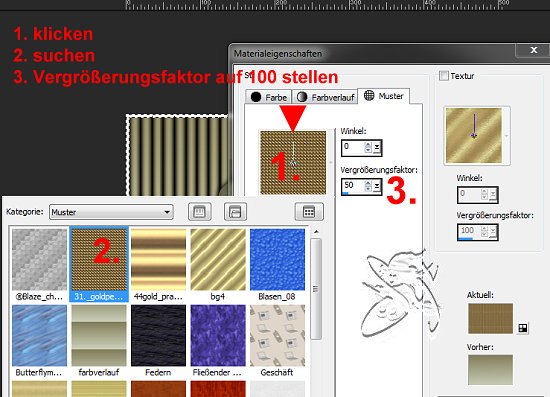This screenshot has width=550, height=397.
Task: Click Textur Vergrößerungsfaktor field showing 100
Action: [x=469, y=232]
